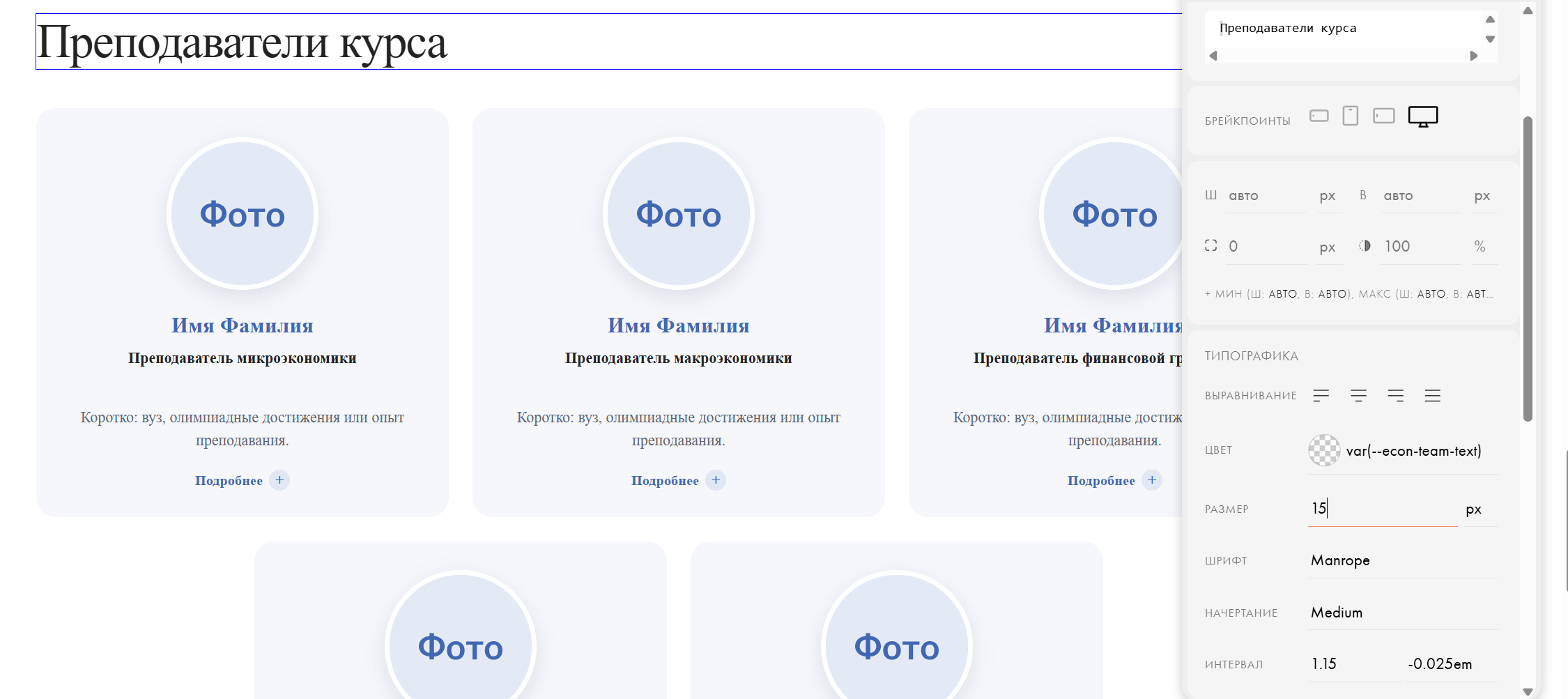Click text field's up scroll arrow

point(1490,20)
